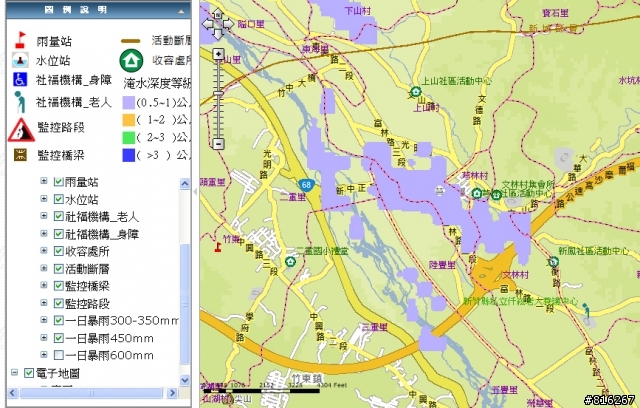The image size is (640, 408).
Task: Collapse the 電子地圖 tree node
Action: tap(14, 372)
